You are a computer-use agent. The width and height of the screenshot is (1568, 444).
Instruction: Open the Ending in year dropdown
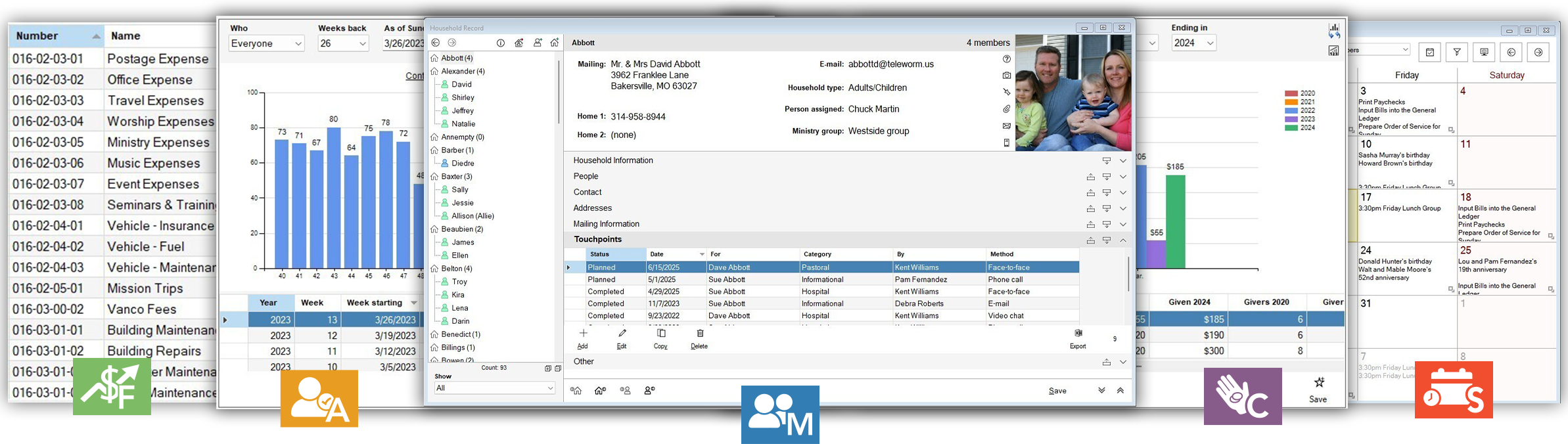(x=1193, y=43)
